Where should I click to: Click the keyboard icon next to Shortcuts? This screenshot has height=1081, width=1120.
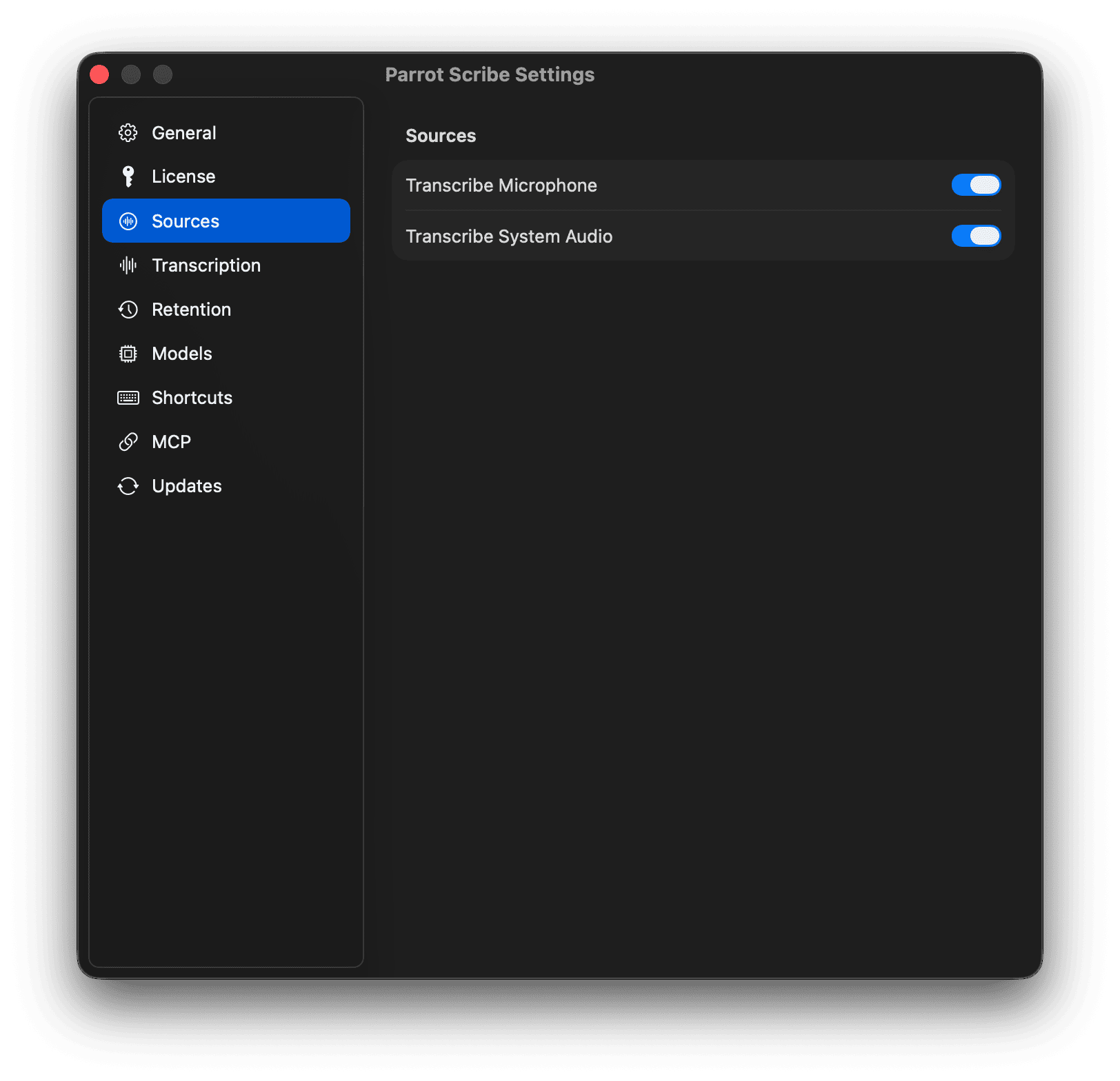(x=128, y=397)
